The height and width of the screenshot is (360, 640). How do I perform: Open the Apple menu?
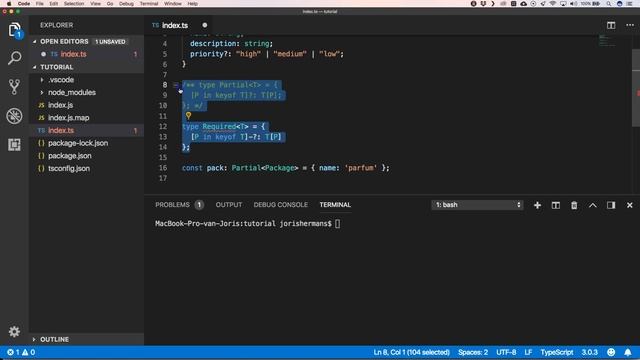click(x=9, y=4)
